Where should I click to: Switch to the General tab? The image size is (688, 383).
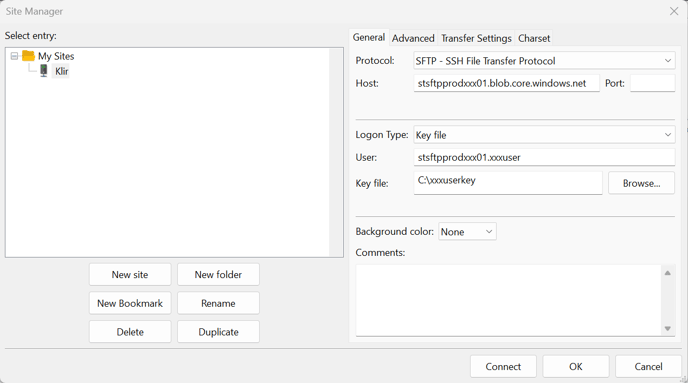(x=369, y=37)
